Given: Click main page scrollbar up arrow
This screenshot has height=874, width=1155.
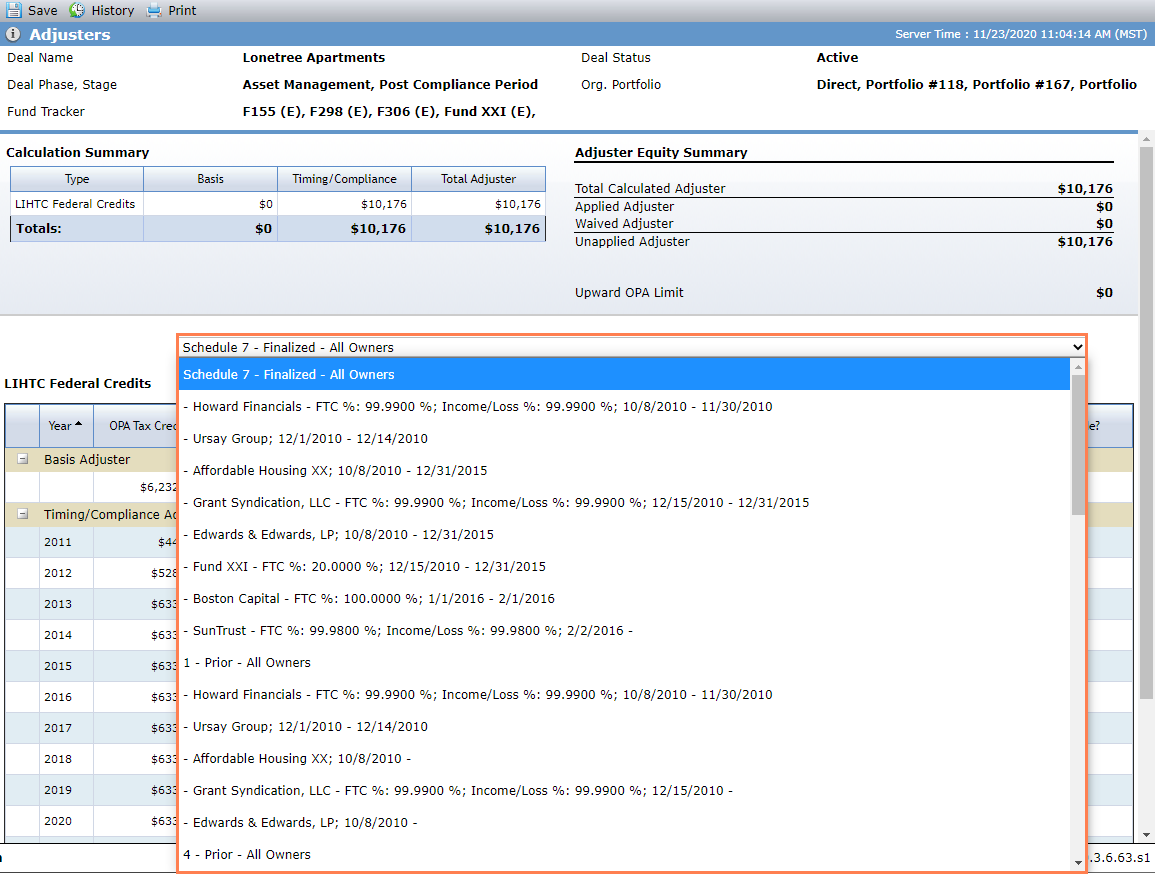Looking at the screenshot, I should tap(1145, 138).
